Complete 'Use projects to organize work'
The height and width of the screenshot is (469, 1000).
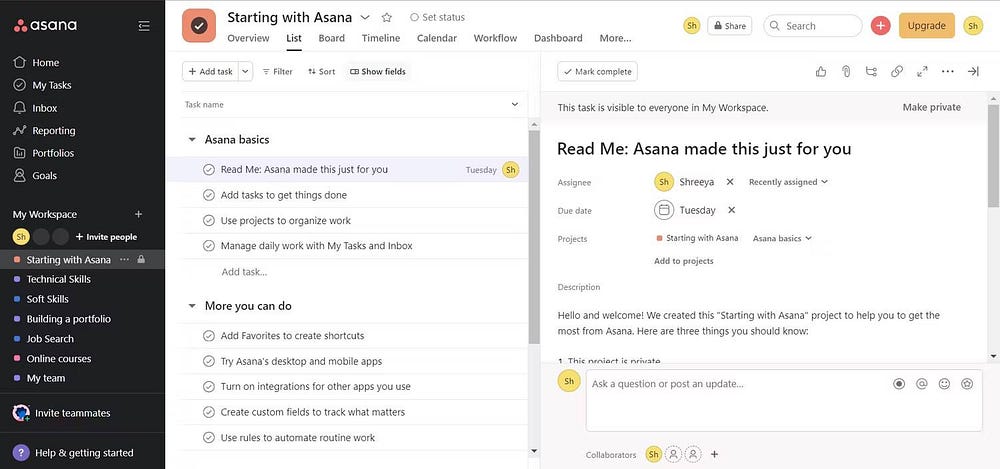click(x=209, y=221)
